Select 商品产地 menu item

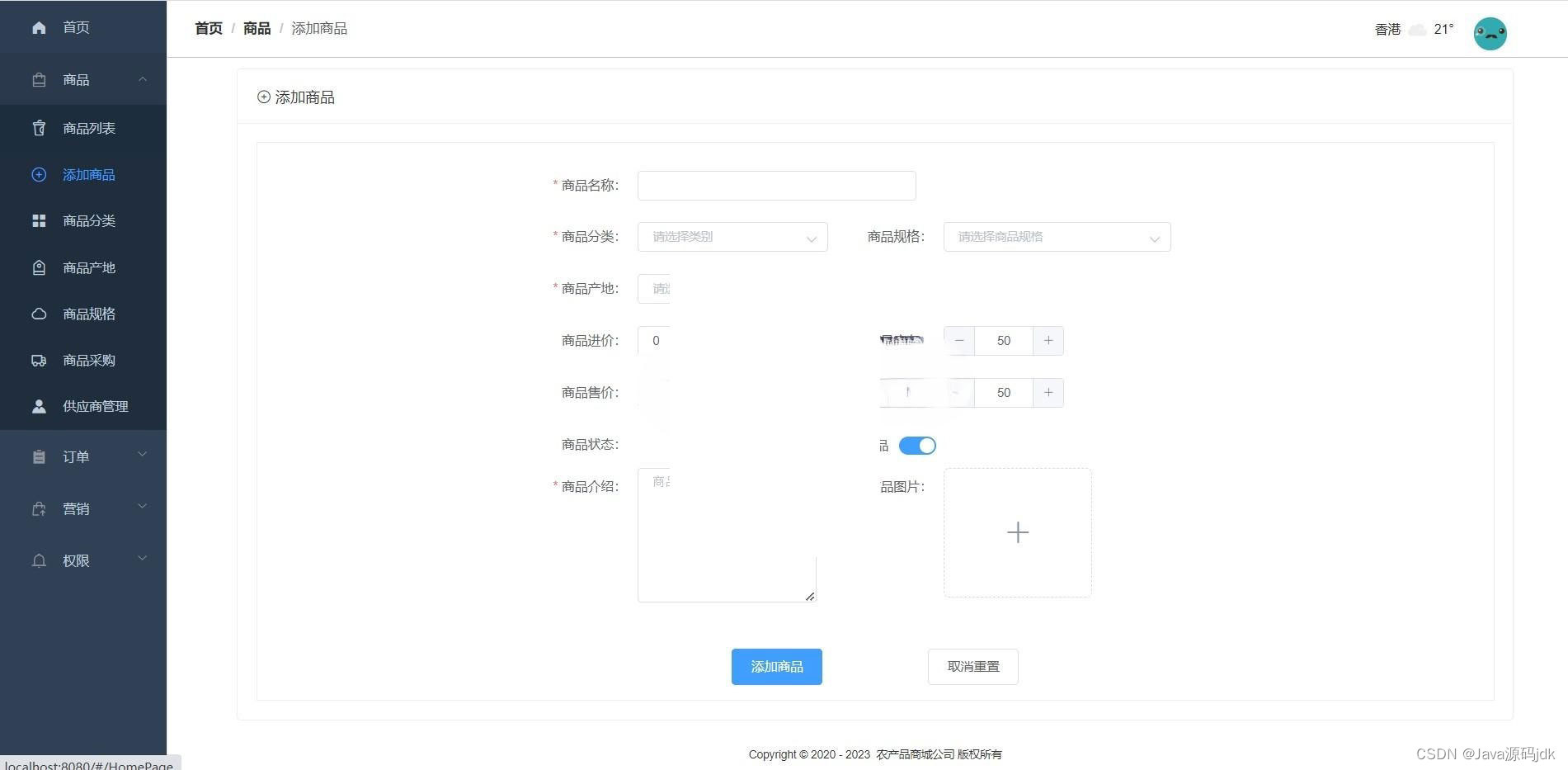pyautogui.click(x=83, y=267)
